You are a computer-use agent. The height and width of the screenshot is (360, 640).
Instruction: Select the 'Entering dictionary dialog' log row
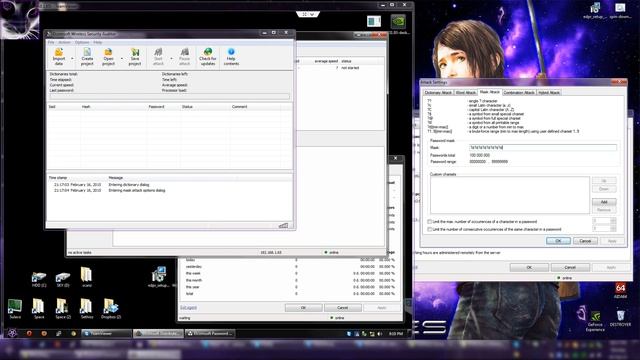169,185
